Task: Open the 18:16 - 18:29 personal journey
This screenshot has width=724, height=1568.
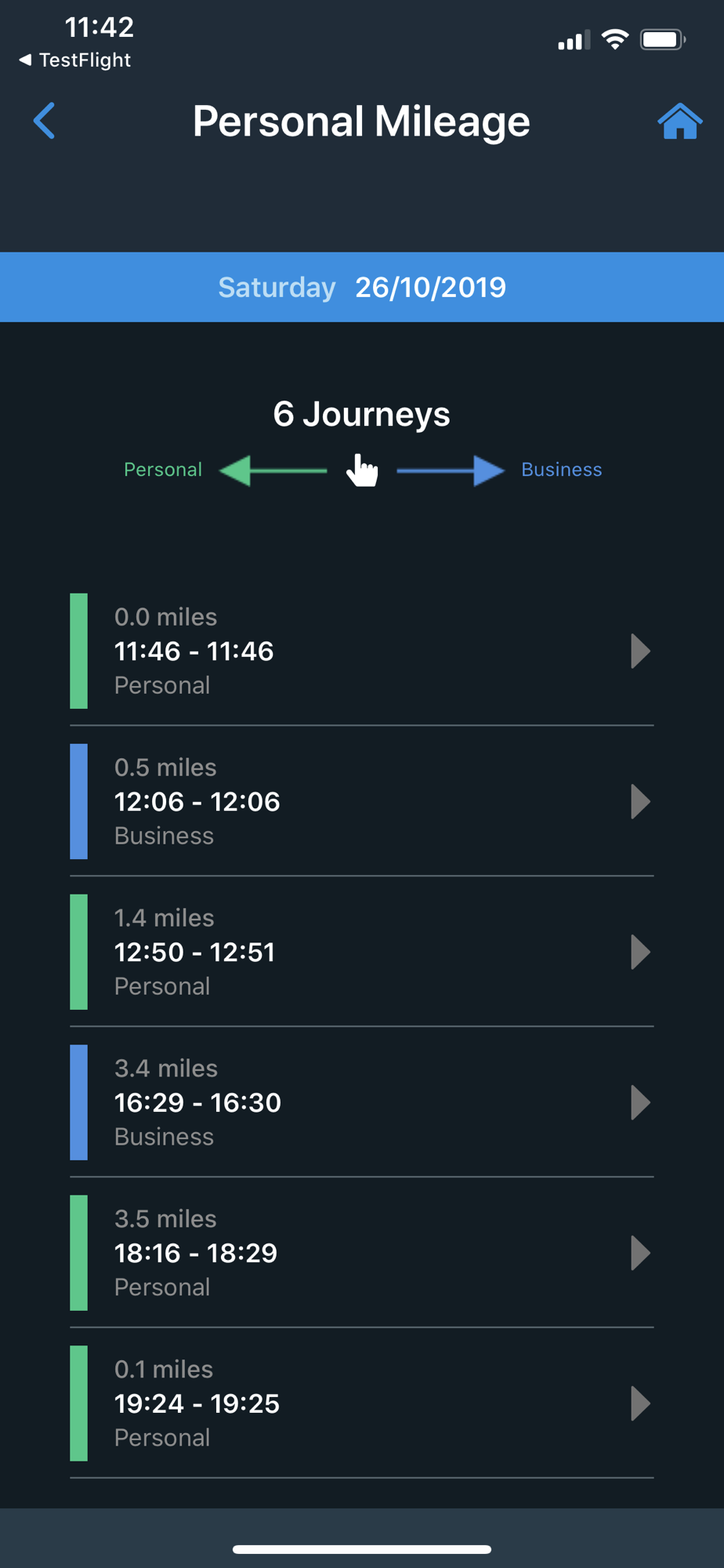Action: click(x=362, y=1253)
